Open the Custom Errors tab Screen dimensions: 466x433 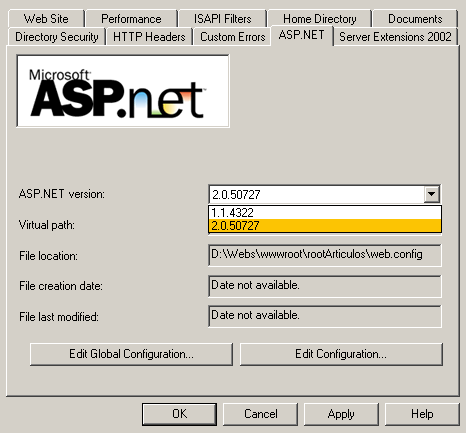coord(232,37)
